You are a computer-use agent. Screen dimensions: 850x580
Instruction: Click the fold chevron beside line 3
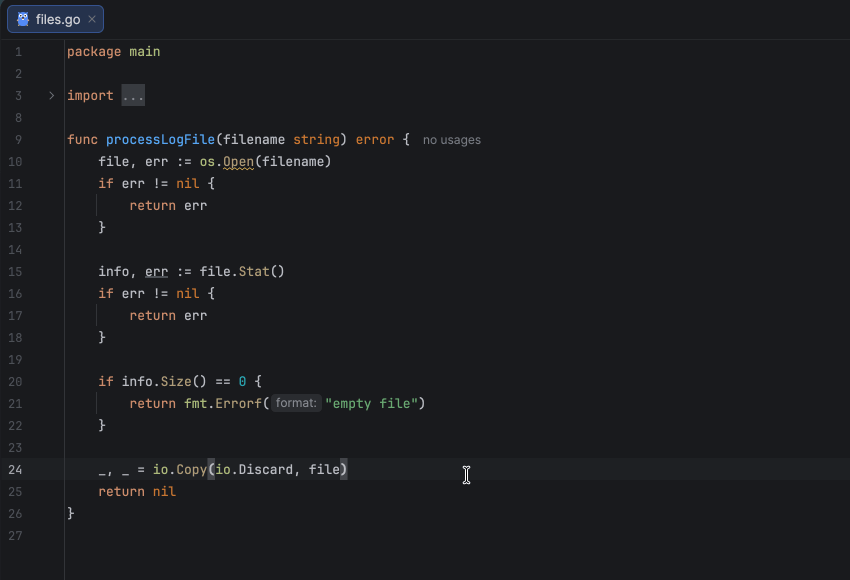[50, 95]
